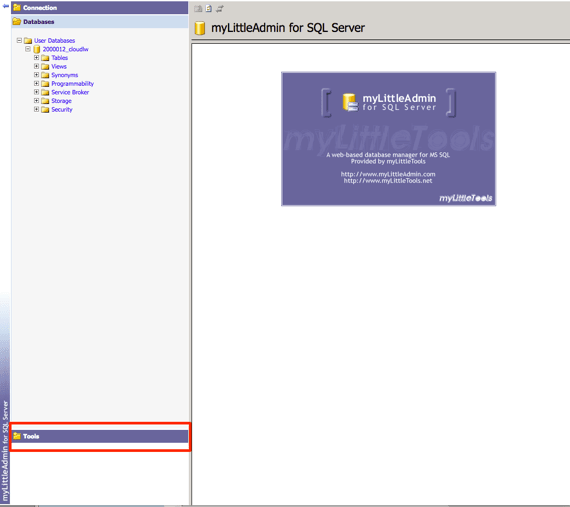Expand the Service Broker node
The image size is (570, 507).
click(36, 92)
